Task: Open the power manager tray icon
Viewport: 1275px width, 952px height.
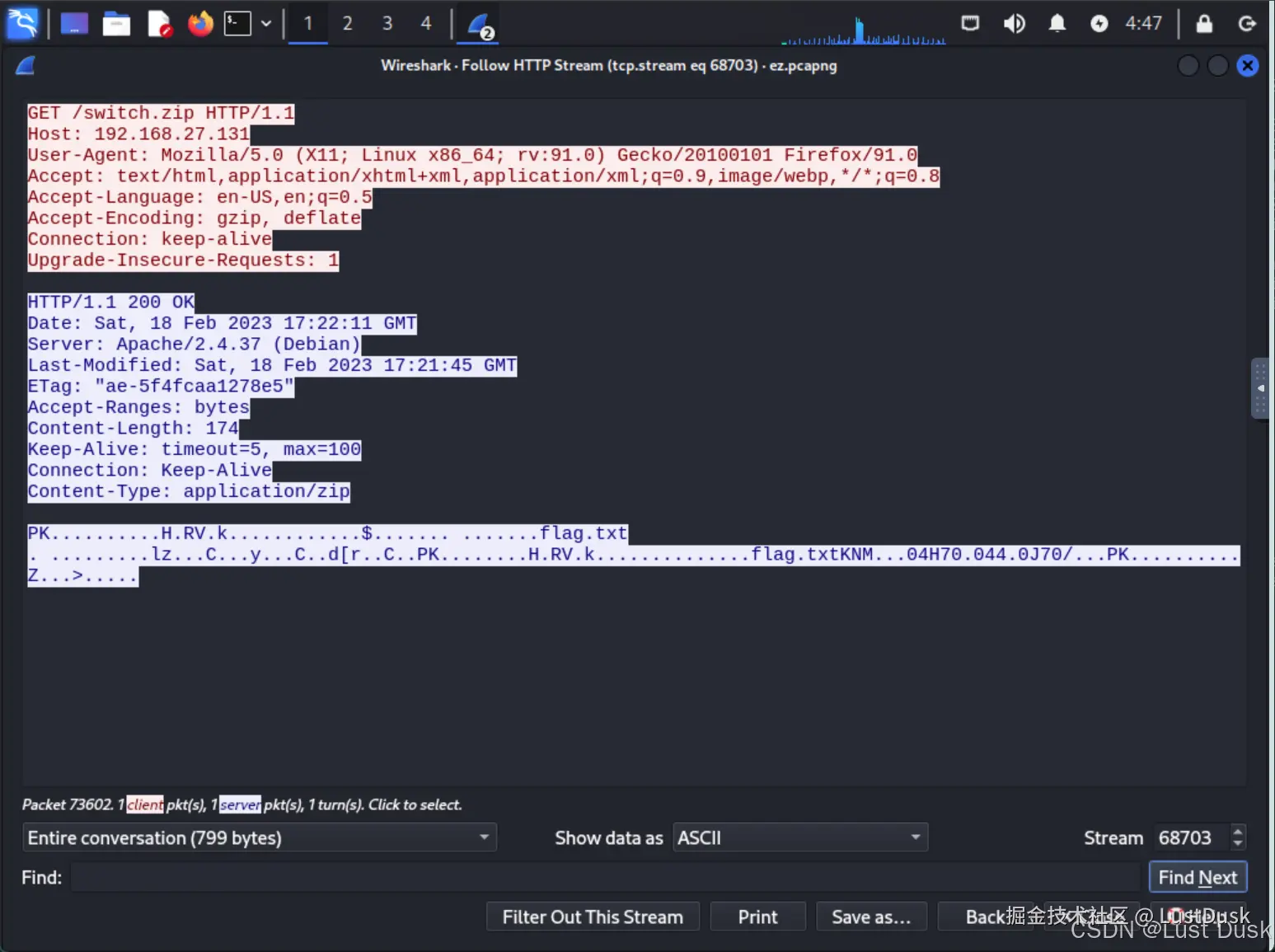Action: [x=1099, y=23]
